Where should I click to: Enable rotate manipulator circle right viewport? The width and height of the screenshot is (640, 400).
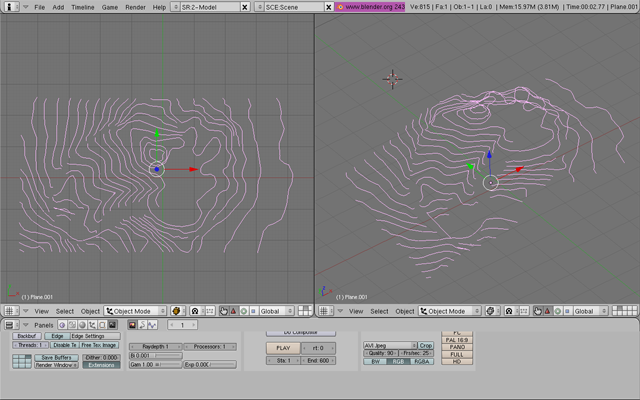558,311
